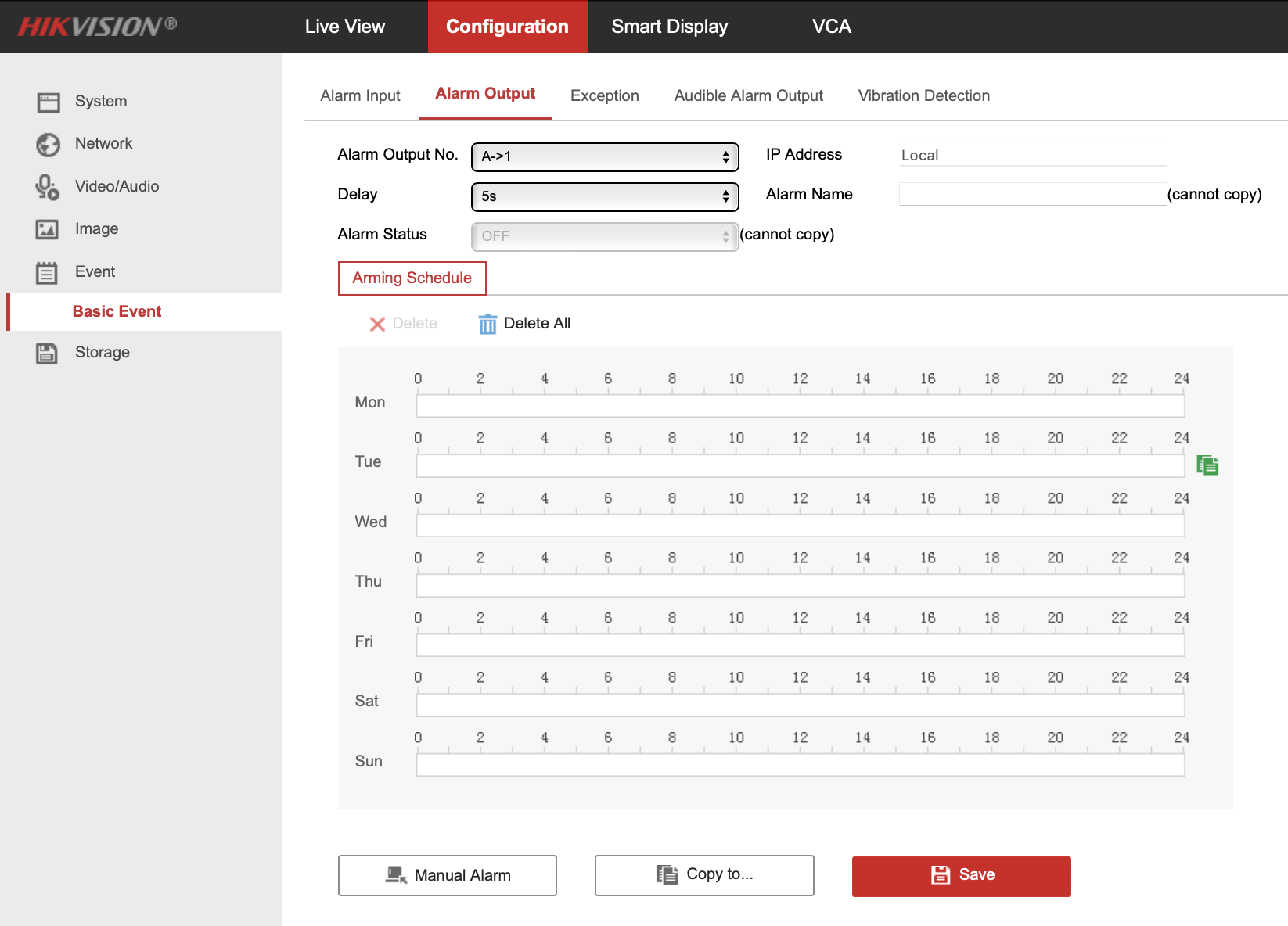The height and width of the screenshot is (926, 1288).
Task: Select Basic Event in the sidebar
Action: pos(117,311)
